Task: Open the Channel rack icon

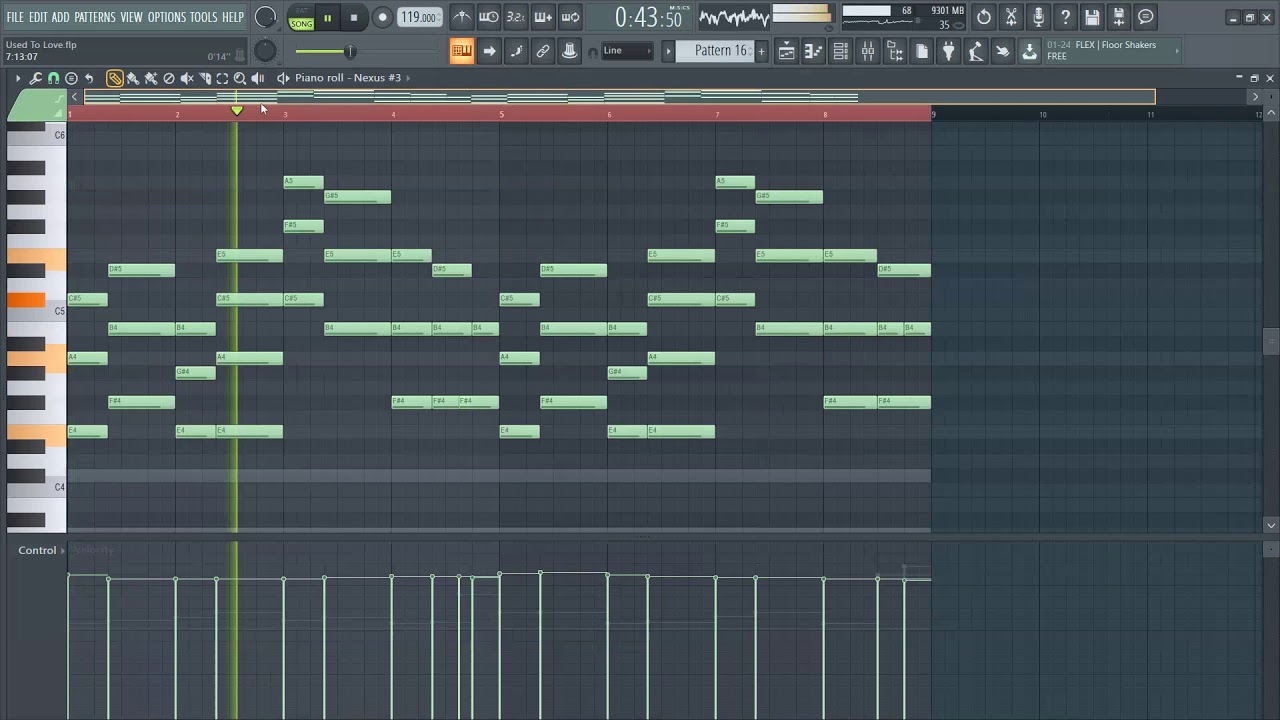Action: click(841, 51)
